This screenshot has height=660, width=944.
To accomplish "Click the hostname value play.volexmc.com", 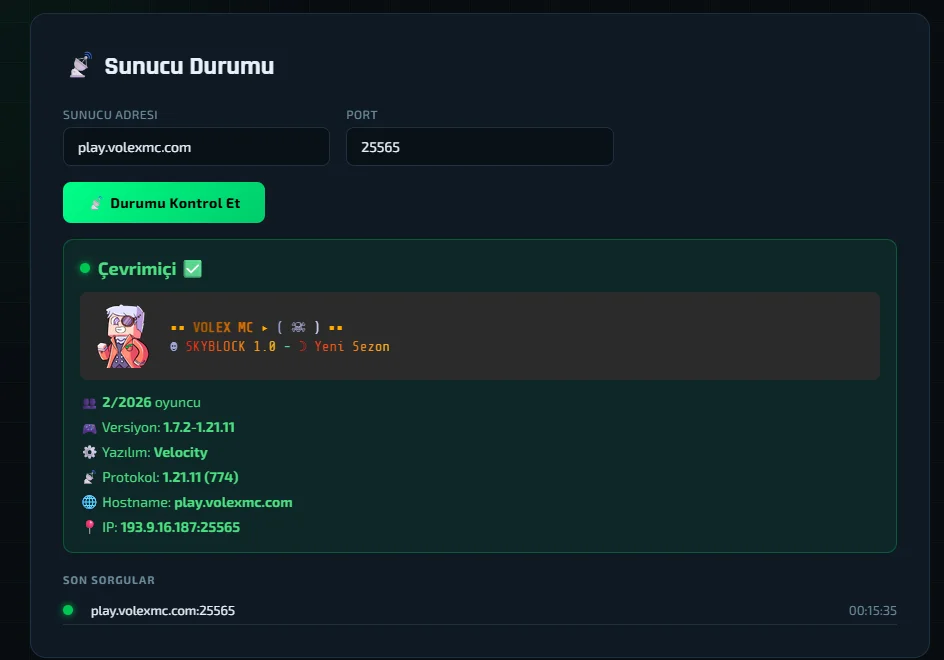I will [233, 502].
